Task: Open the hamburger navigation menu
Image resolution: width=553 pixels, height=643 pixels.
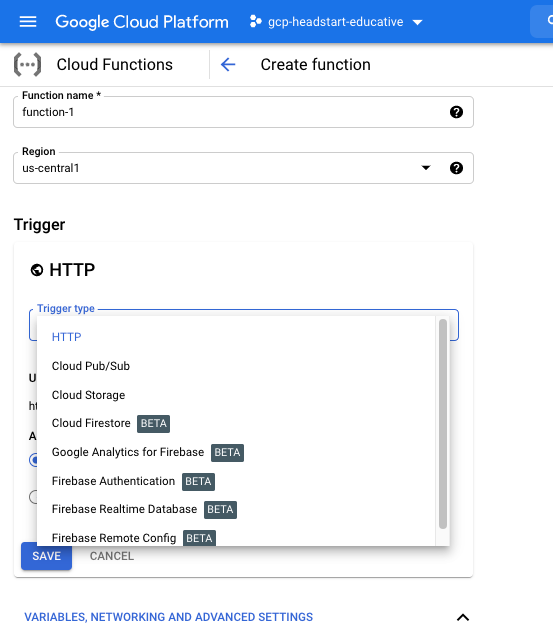Action: 28,22
